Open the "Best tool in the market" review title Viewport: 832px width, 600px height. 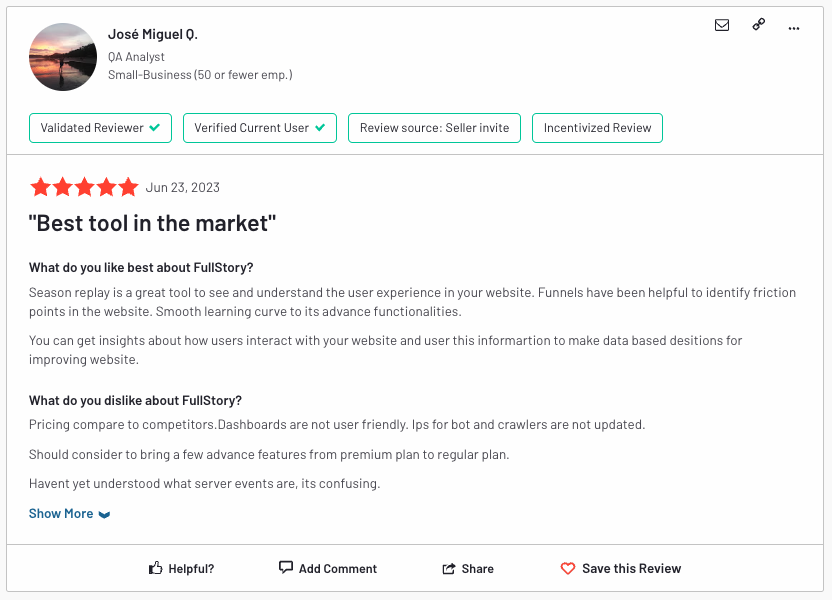[x=152, y=223]
